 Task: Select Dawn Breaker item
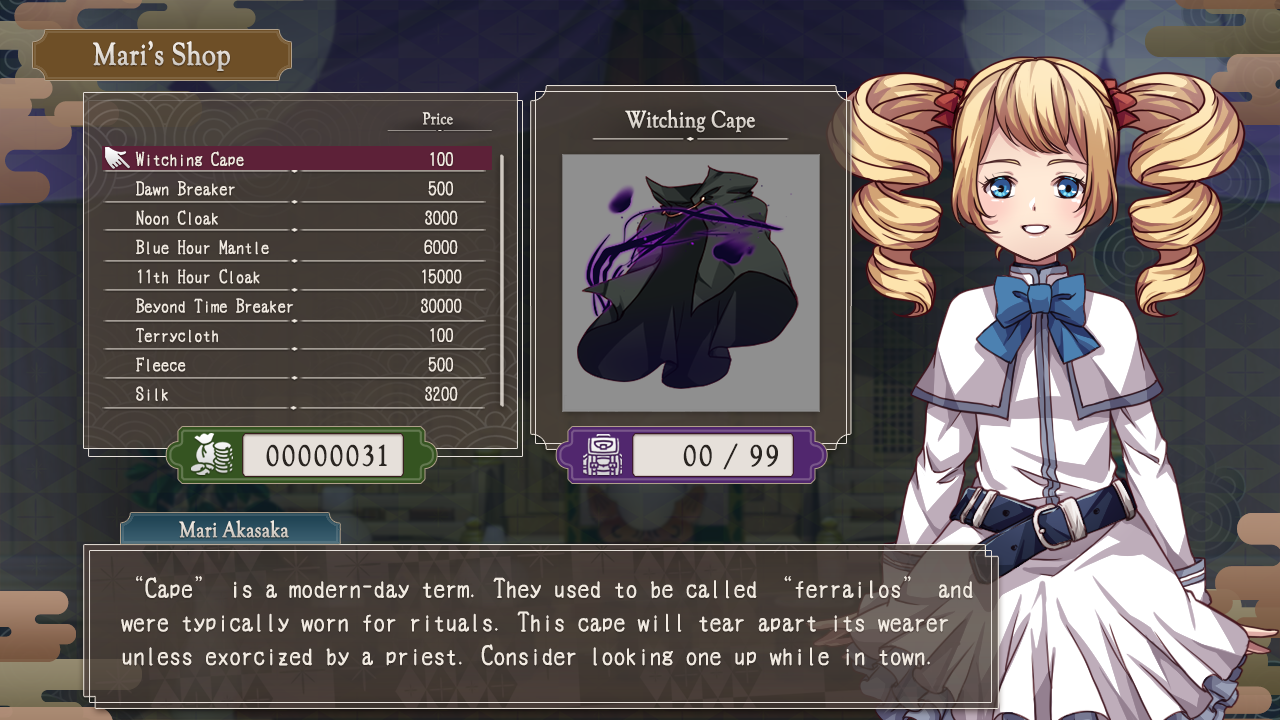pos(298,189)
